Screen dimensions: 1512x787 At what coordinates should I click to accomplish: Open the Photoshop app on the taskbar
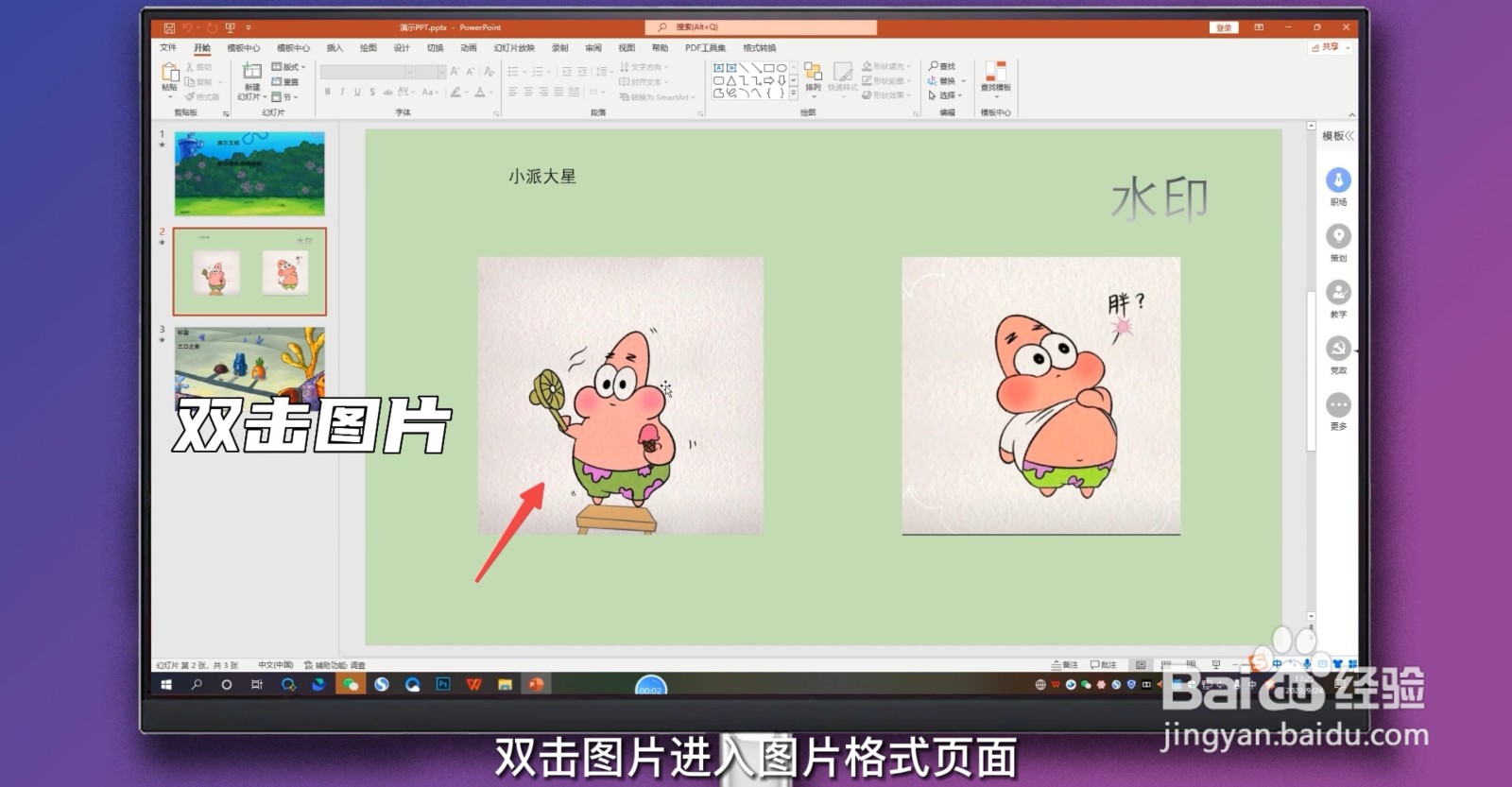tap(443, 684)
